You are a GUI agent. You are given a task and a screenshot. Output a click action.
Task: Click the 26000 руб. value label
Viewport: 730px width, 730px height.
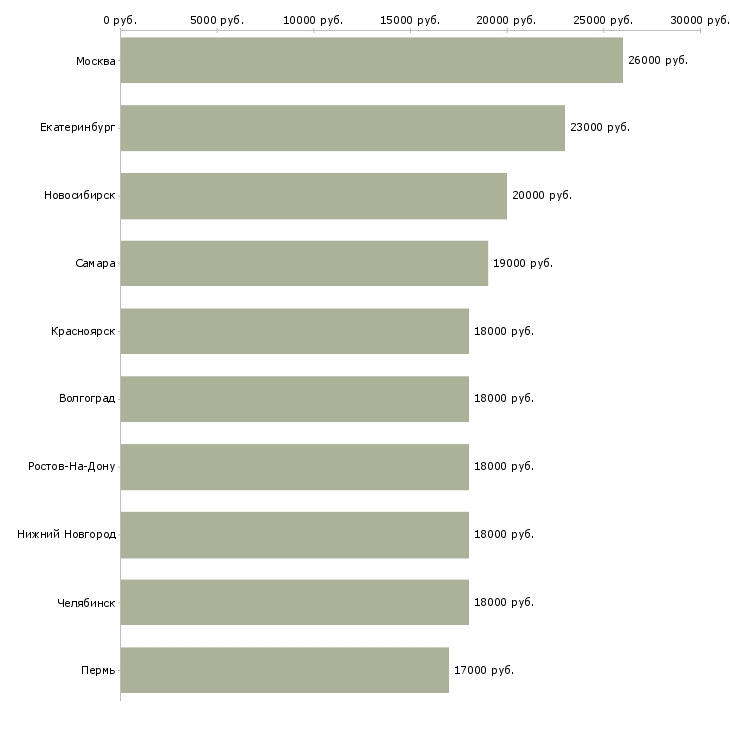tap(658, 61)
